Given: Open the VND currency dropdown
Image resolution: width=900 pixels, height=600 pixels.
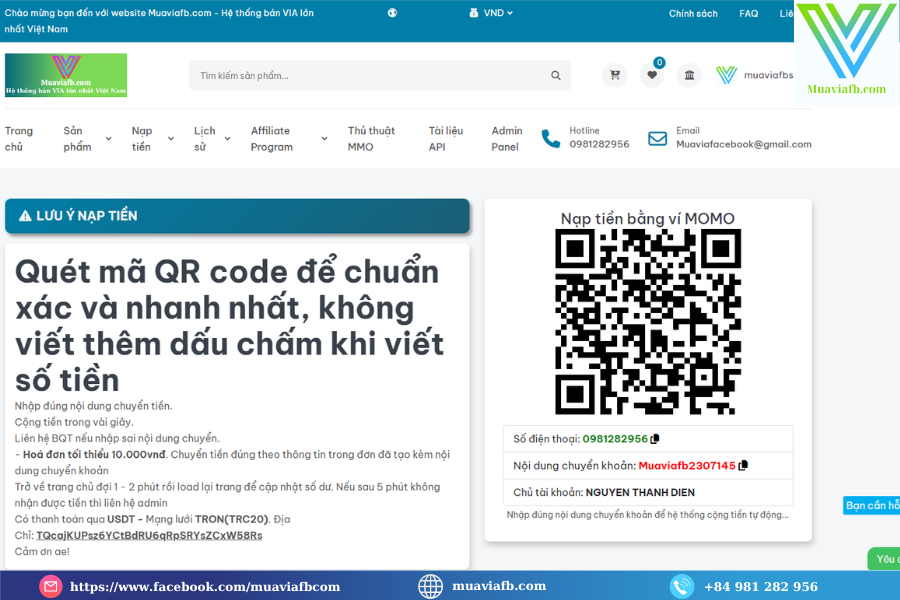Looking at the screenshot, I should pos(491,13).
